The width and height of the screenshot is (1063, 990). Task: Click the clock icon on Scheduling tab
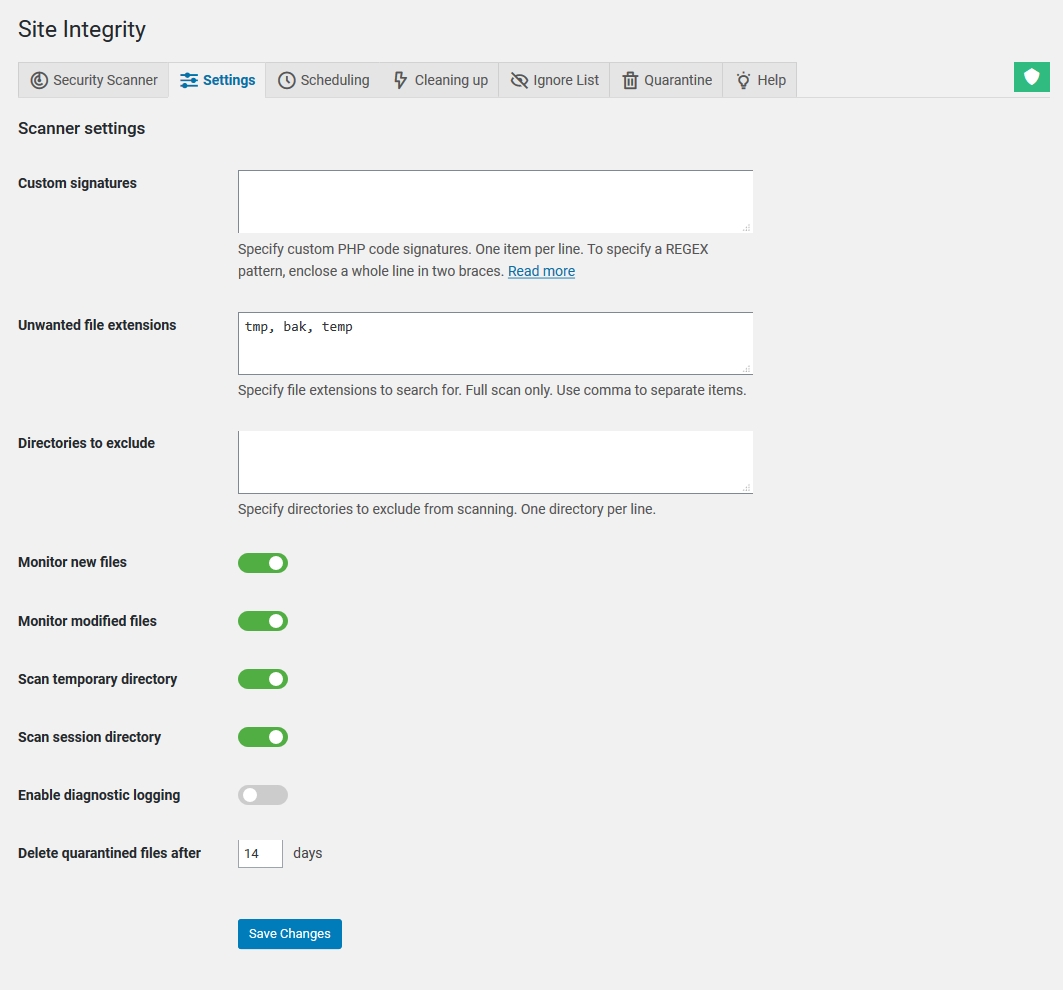pos(287,80)
